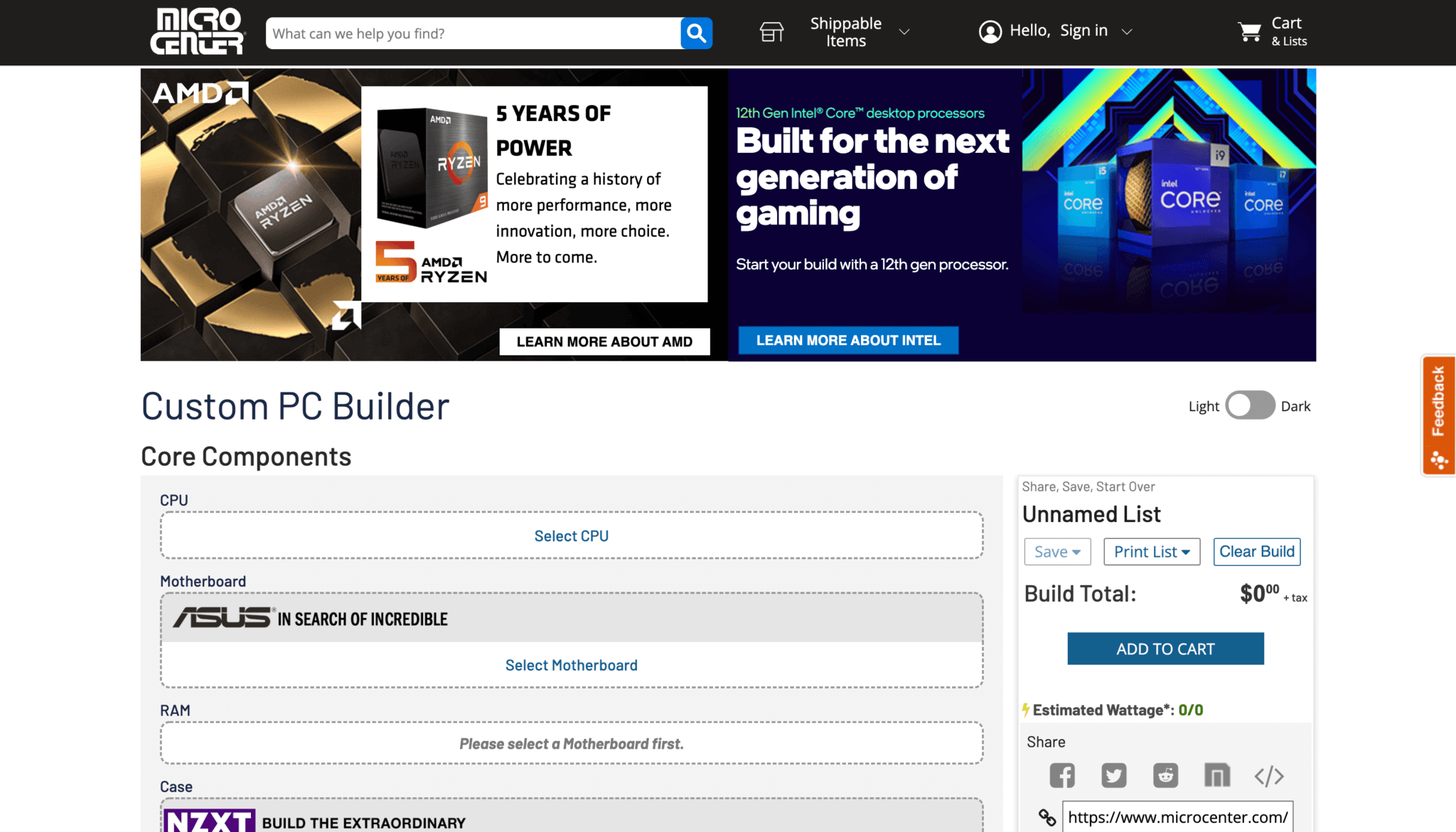
Task: Expand the Print List dropdown
Action: pyautogui.click(x=1151, y=551)
